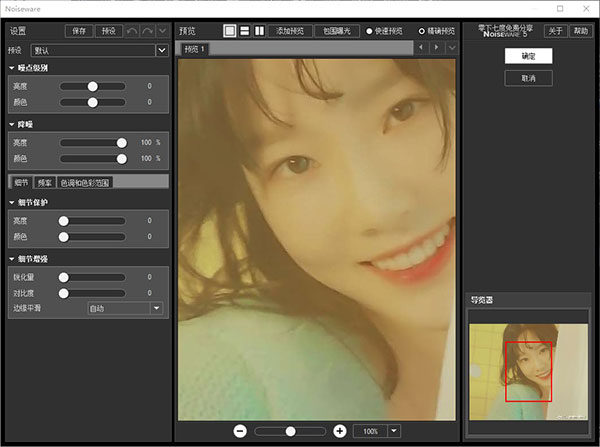Viewport: 600px width, 447px height.
Task: Go to previous preview tab arrow
Action: point(421,48)
